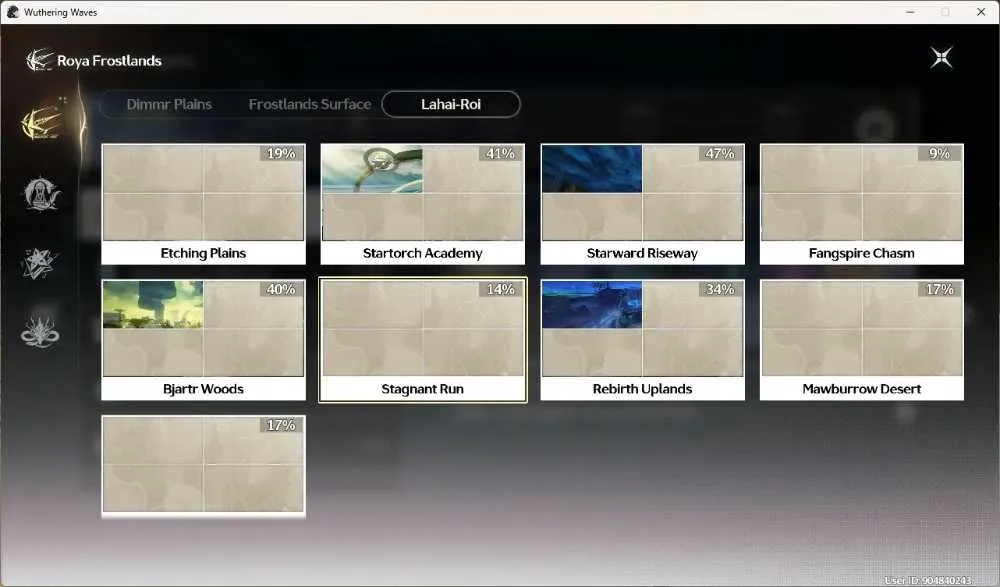Click the highlighted Stagnant Run card
Viewport: 1000px width, 587px height.
423,340
